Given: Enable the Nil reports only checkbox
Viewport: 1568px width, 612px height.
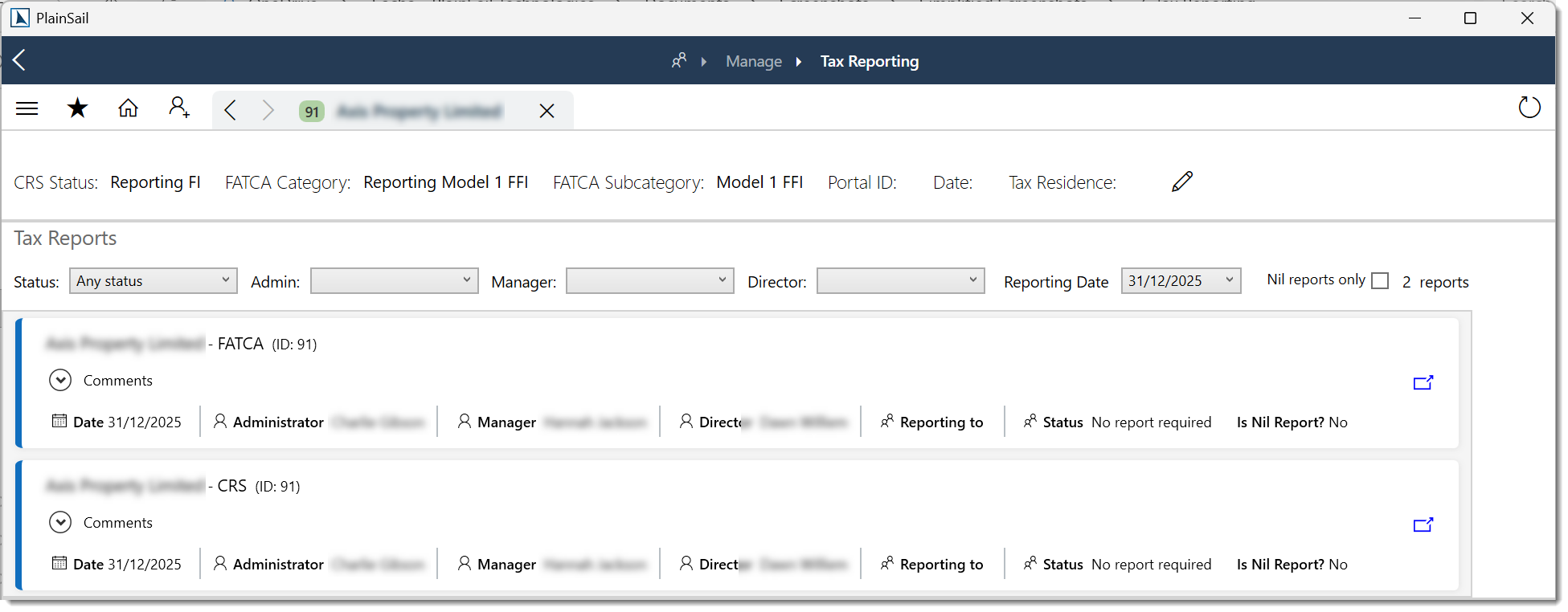Looking at the screenshot, I should (1380, 281).
